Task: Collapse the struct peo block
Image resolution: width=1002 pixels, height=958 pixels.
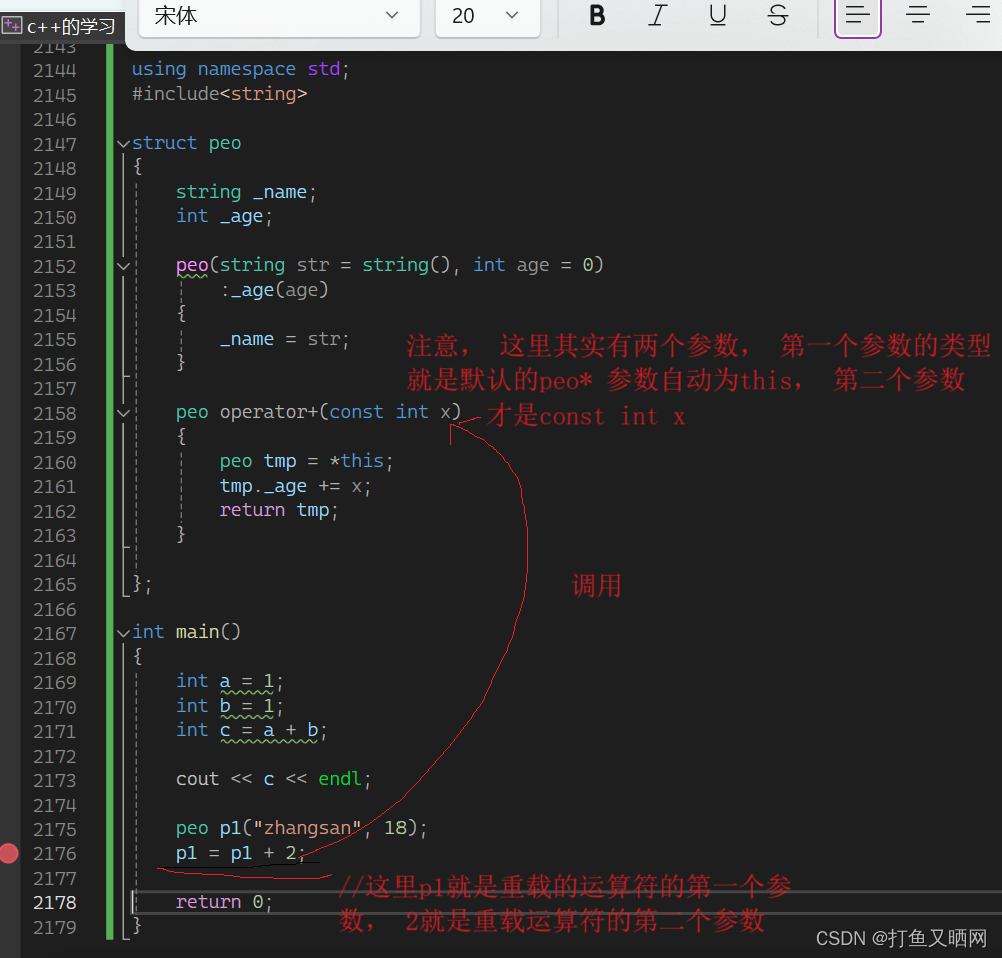Action: point(123,144)
